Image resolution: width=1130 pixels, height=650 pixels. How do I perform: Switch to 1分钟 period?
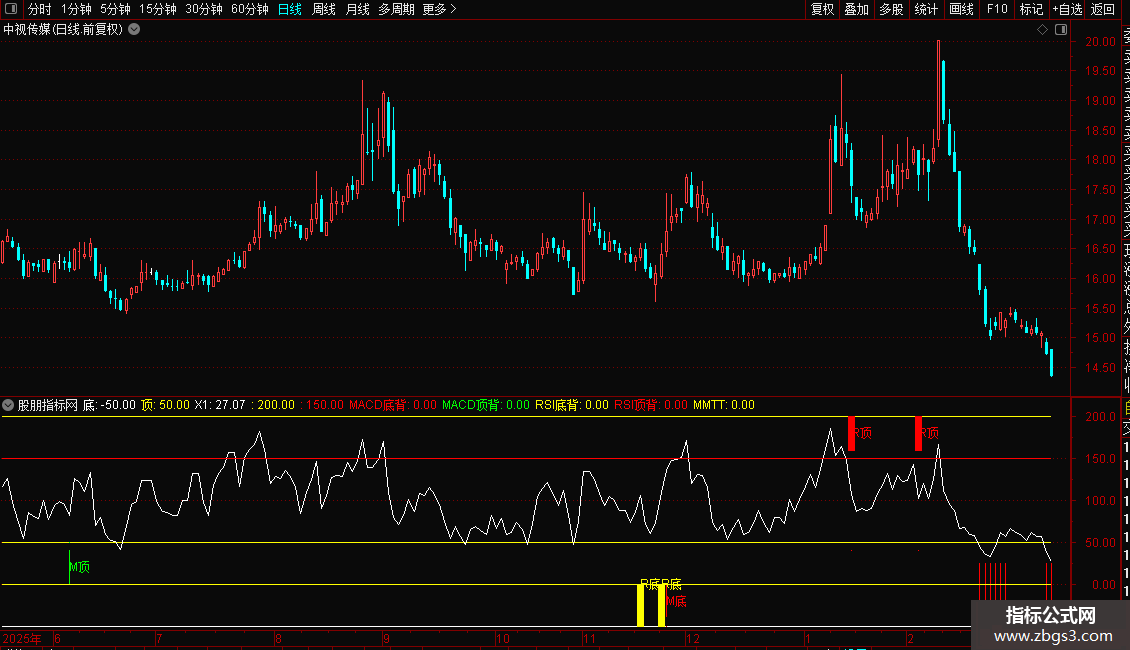[x=76, y=9]
